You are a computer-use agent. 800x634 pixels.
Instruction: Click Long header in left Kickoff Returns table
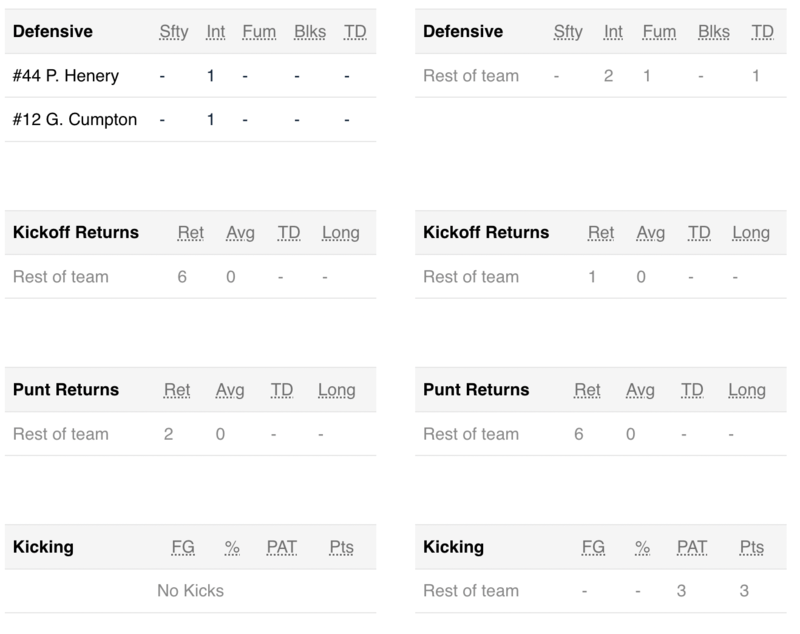[340, 233]
